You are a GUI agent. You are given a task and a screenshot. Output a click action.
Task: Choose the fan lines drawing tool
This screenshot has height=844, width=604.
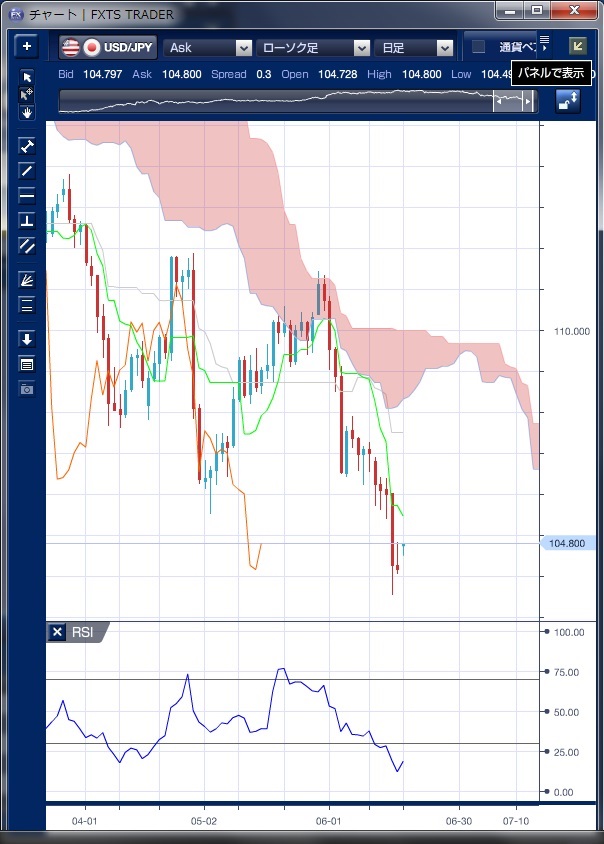[x=27, y=280]
